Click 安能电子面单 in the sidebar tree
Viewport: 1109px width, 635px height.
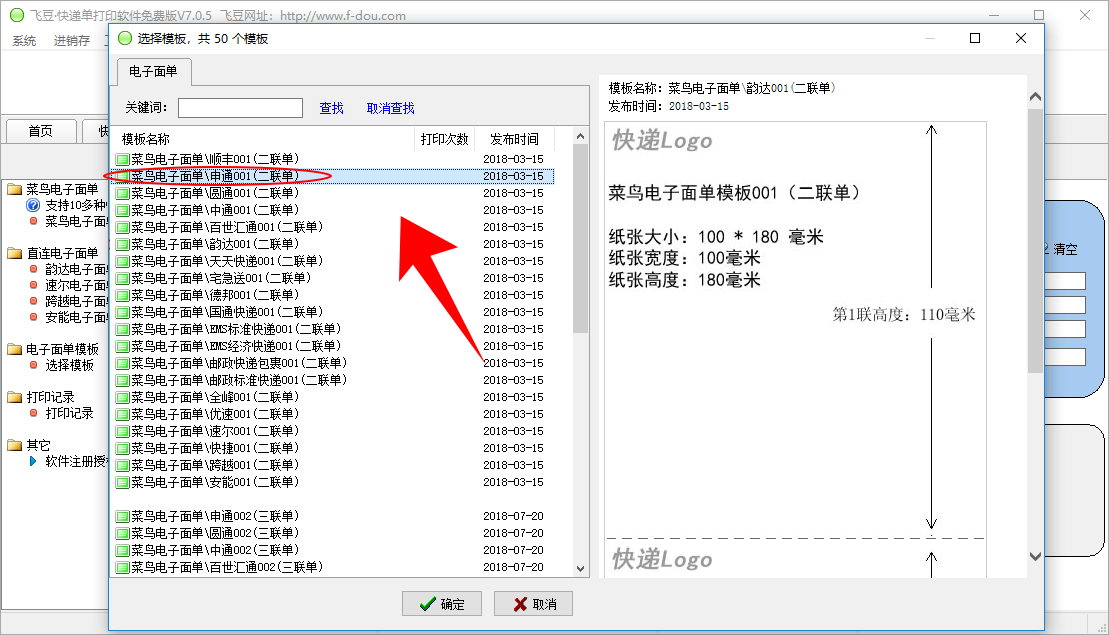76,318
